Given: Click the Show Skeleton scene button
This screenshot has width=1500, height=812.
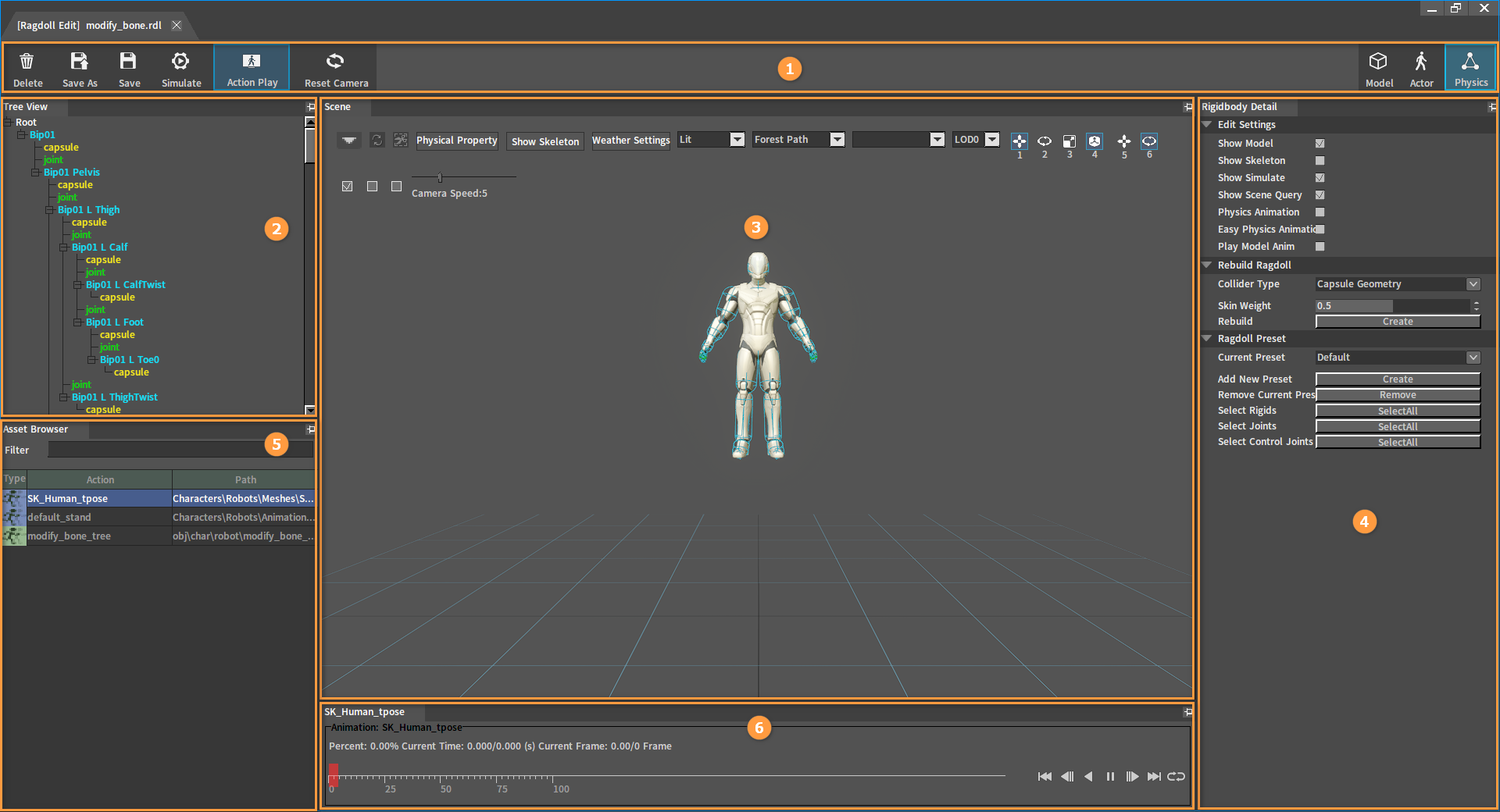Looking at the screenshot, I should (545, 141).
